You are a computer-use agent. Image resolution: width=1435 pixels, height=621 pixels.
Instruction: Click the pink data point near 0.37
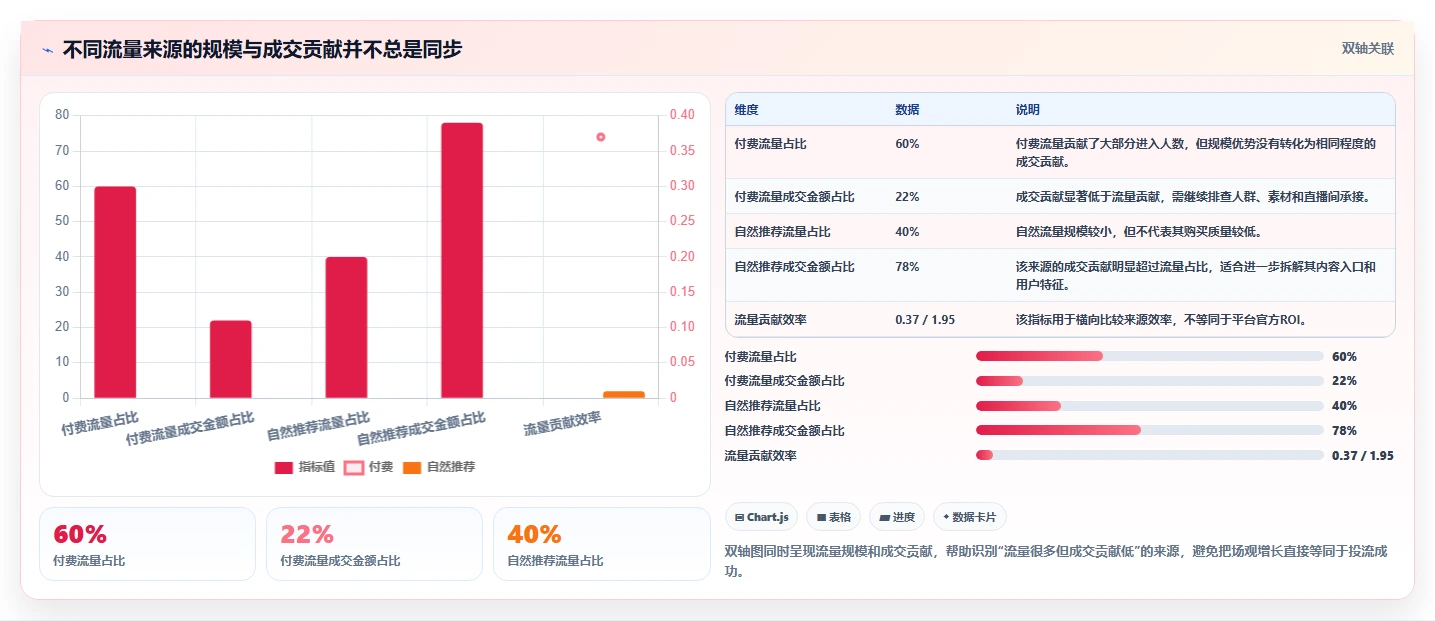point(601,137)
